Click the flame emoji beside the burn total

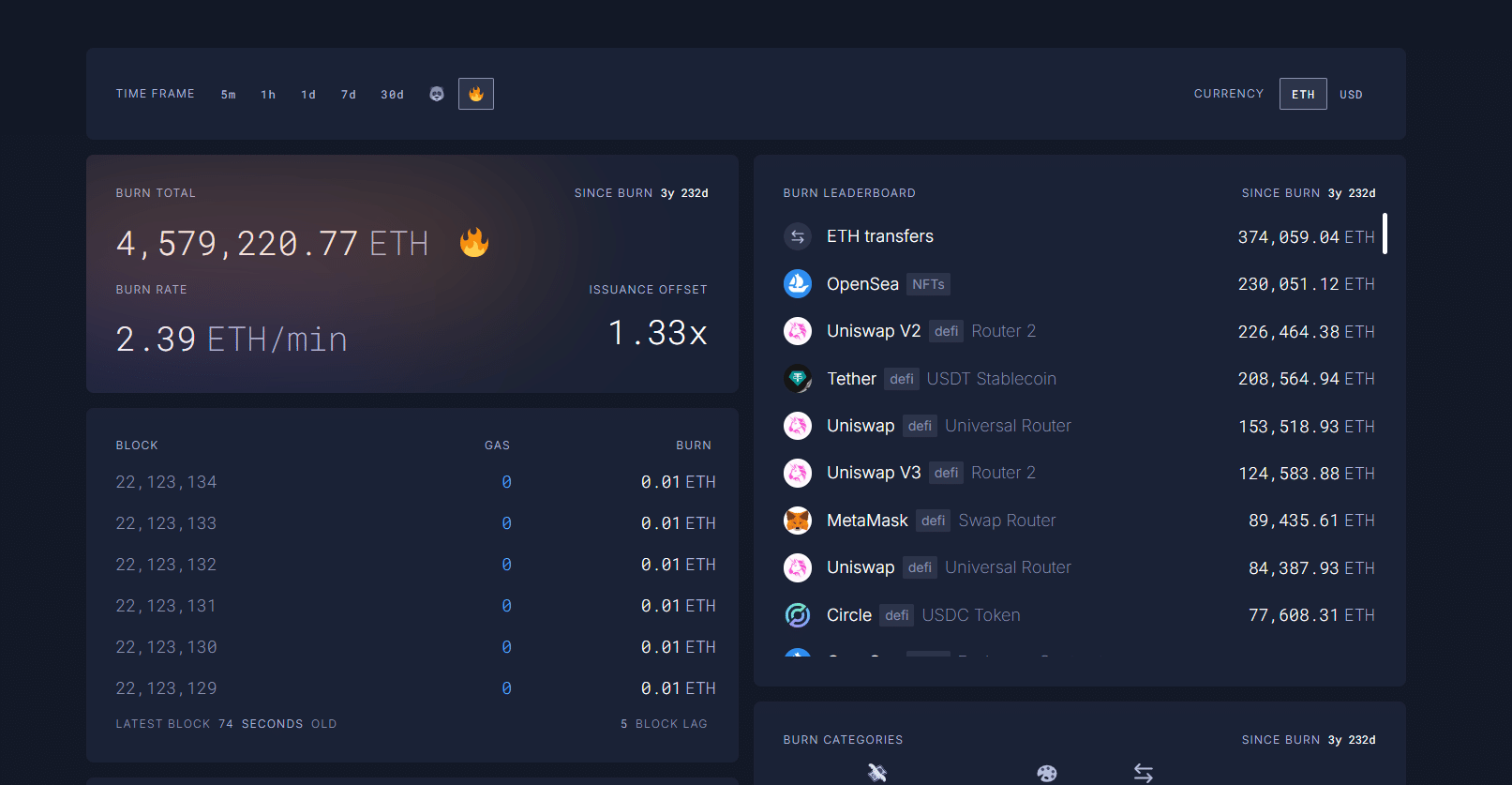tap(474, 242)
